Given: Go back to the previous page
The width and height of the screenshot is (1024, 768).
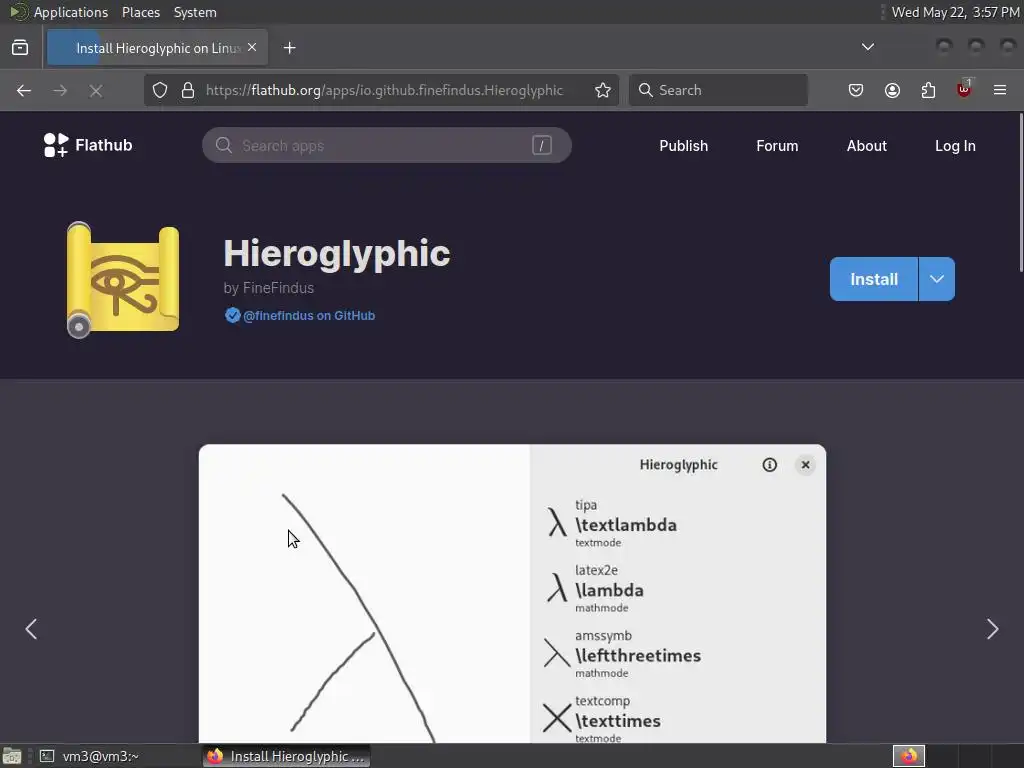Looking at the screenshot, I should pyautogui.click(x=24, y=90).
